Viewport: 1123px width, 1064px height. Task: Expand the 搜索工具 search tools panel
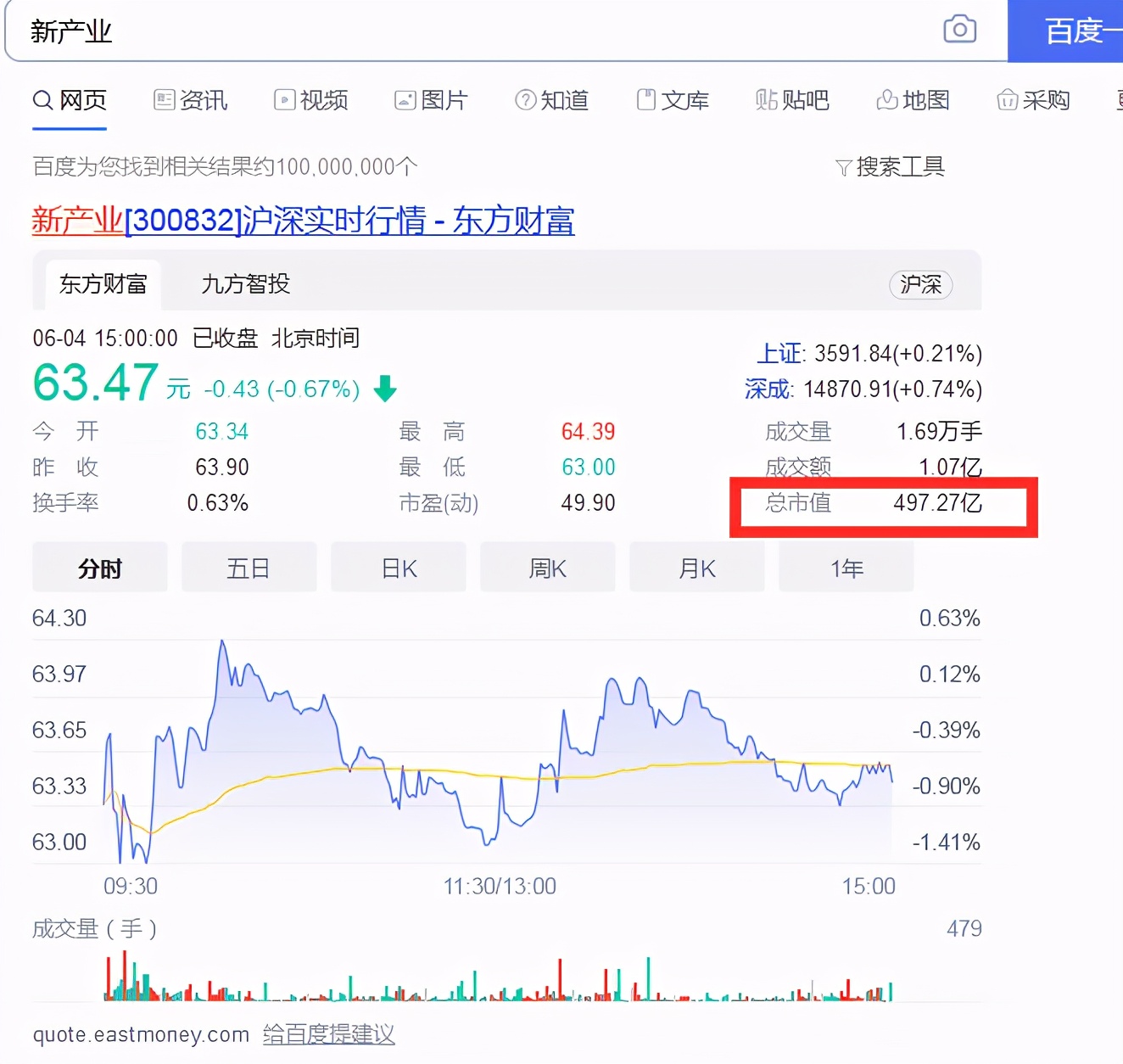(x=891, y=166)
